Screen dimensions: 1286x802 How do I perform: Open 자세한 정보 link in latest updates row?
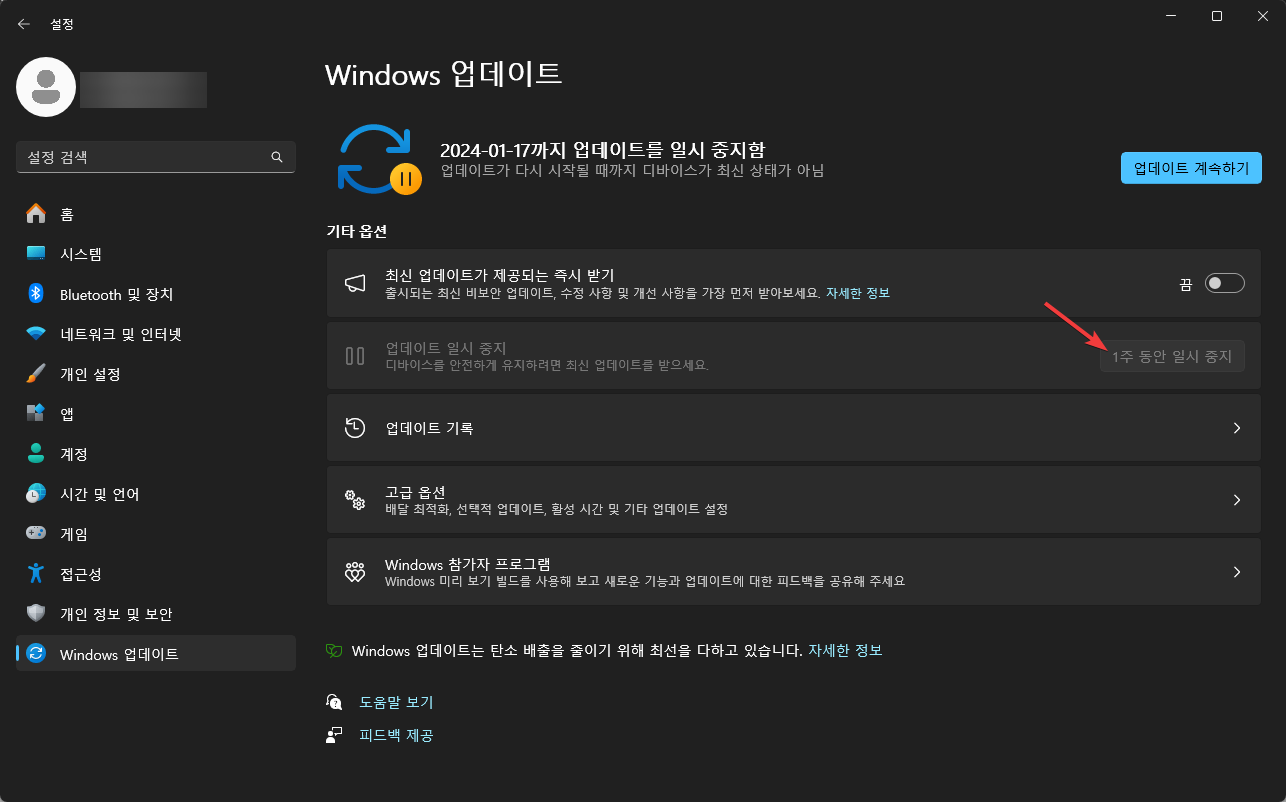click(857, 293)
